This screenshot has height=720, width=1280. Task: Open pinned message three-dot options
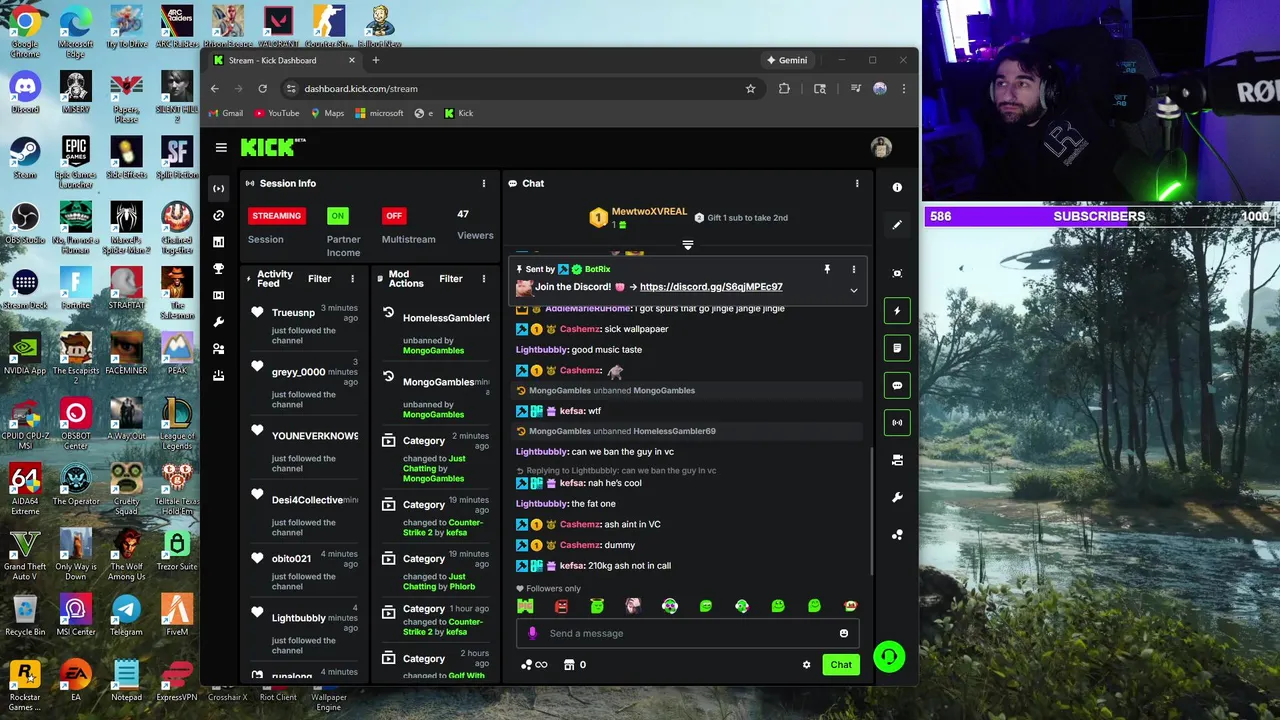click(x=853, y=269)
